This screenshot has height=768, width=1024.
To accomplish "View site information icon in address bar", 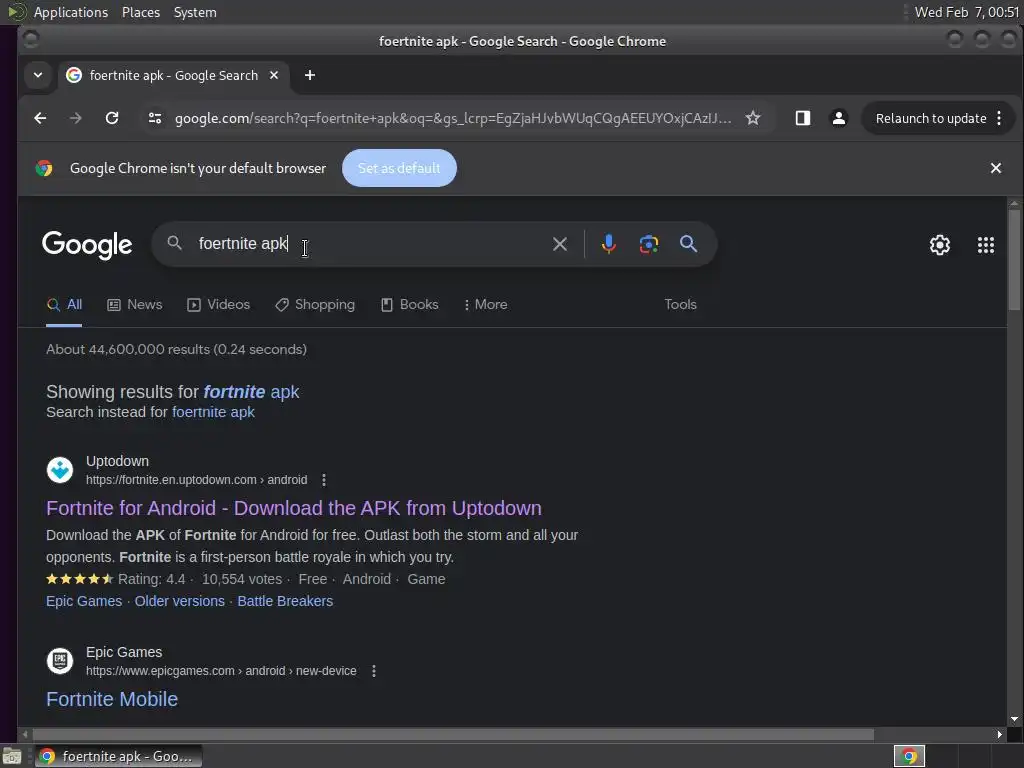I will [155, 118].
